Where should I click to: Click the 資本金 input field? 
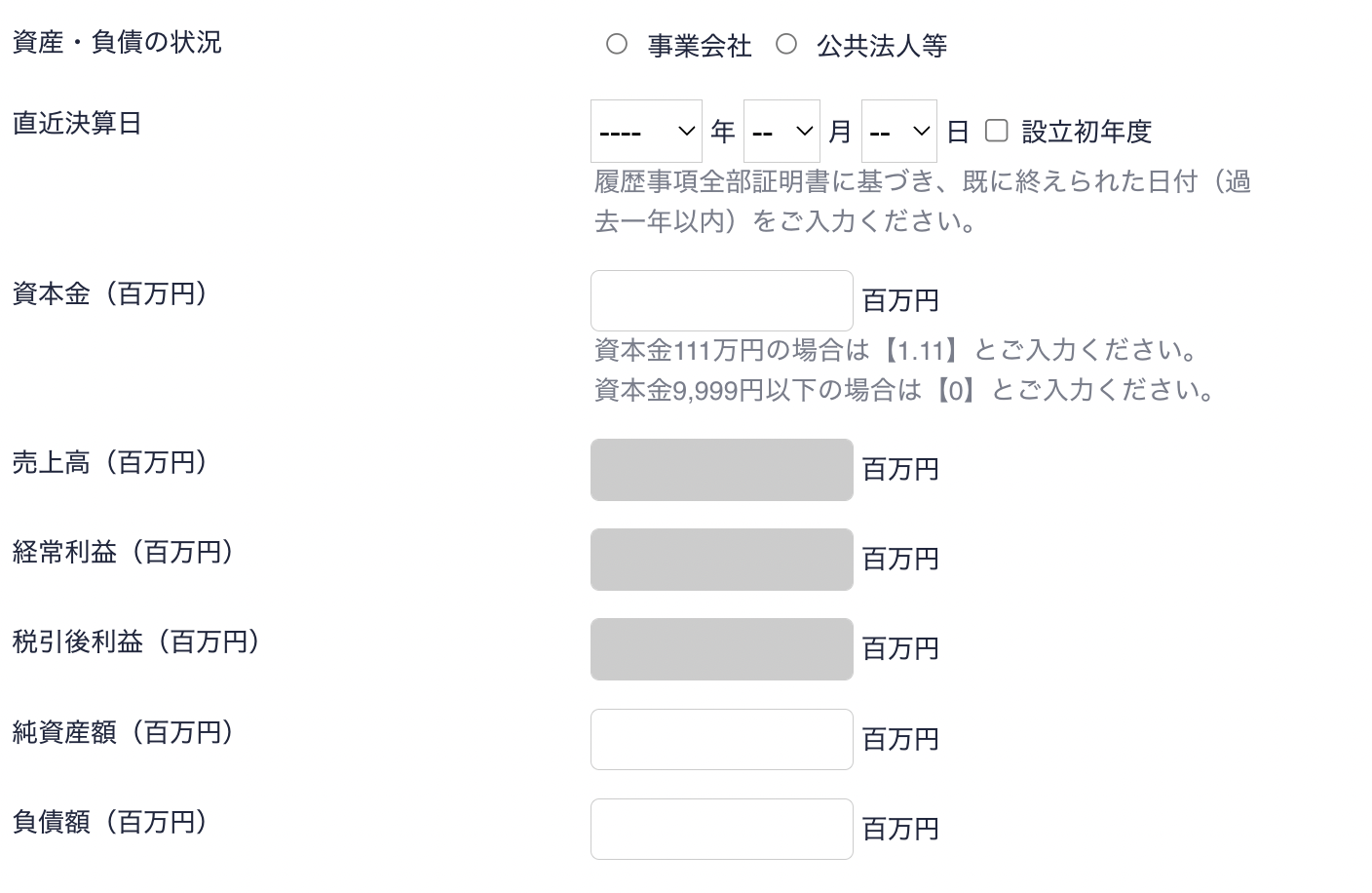[x=721, y=300]
